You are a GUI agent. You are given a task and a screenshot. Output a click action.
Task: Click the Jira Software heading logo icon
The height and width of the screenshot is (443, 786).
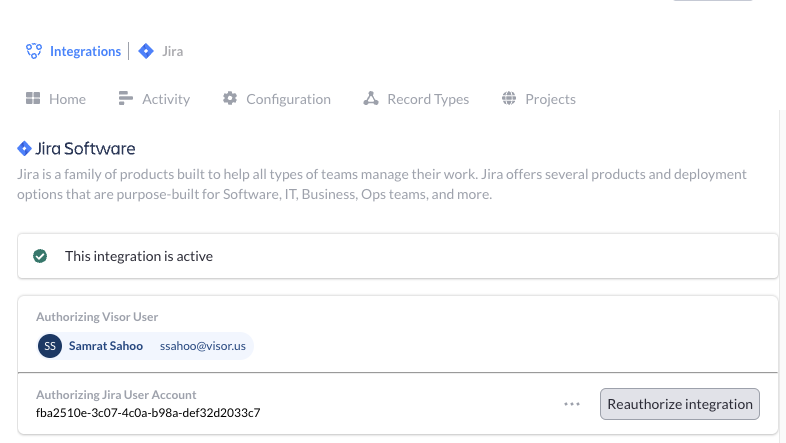pyautogui.click(x=24, y=148)
